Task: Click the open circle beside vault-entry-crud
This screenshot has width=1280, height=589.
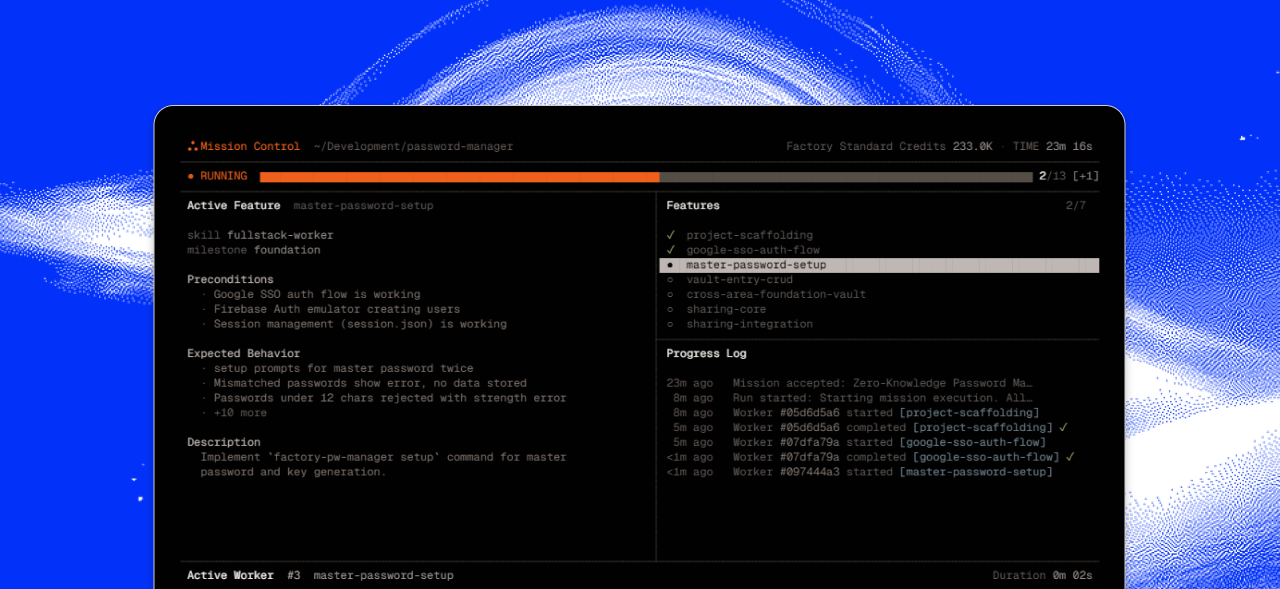Action: pyautogui.click(x=670, y=280)
